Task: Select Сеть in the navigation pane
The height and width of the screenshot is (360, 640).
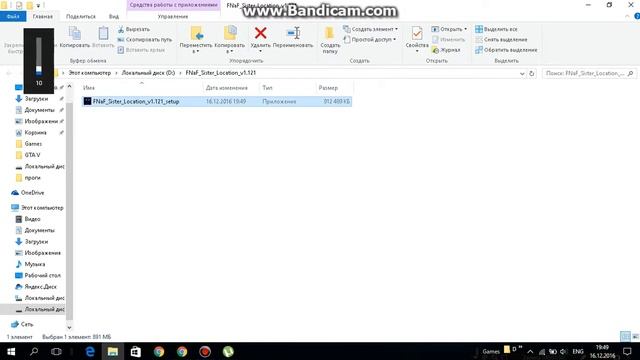Action: (27, 324)
